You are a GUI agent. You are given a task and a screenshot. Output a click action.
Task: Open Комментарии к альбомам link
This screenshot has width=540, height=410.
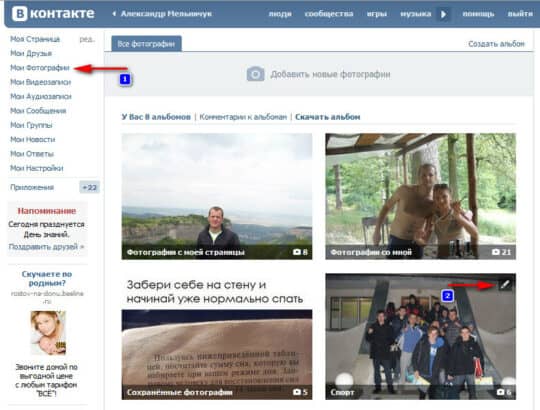[x=243, y=117]
